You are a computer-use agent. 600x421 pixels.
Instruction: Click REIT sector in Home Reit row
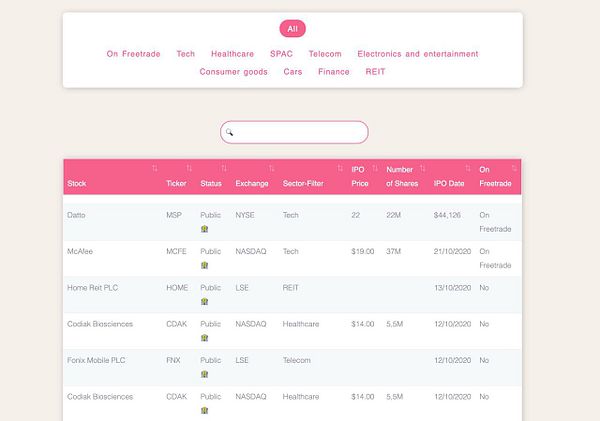pos(290,288)
